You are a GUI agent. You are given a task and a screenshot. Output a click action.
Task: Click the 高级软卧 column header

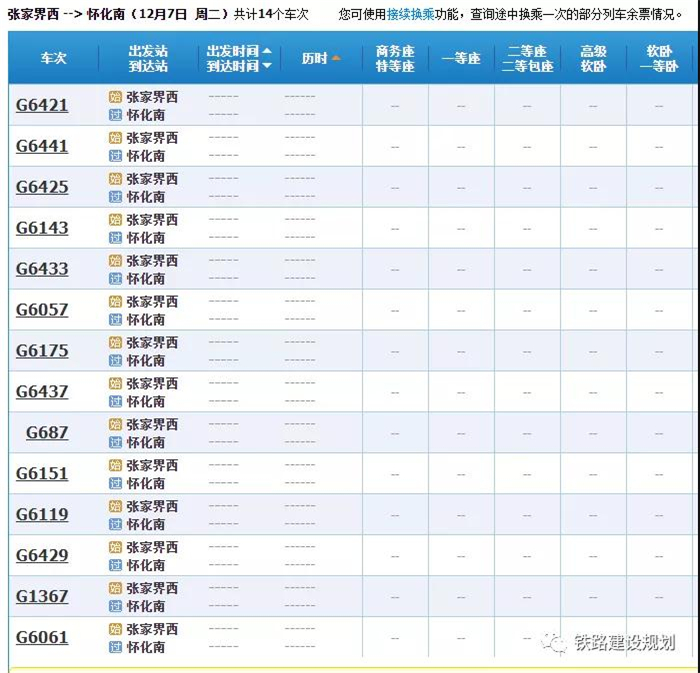[x=593, y=58]
